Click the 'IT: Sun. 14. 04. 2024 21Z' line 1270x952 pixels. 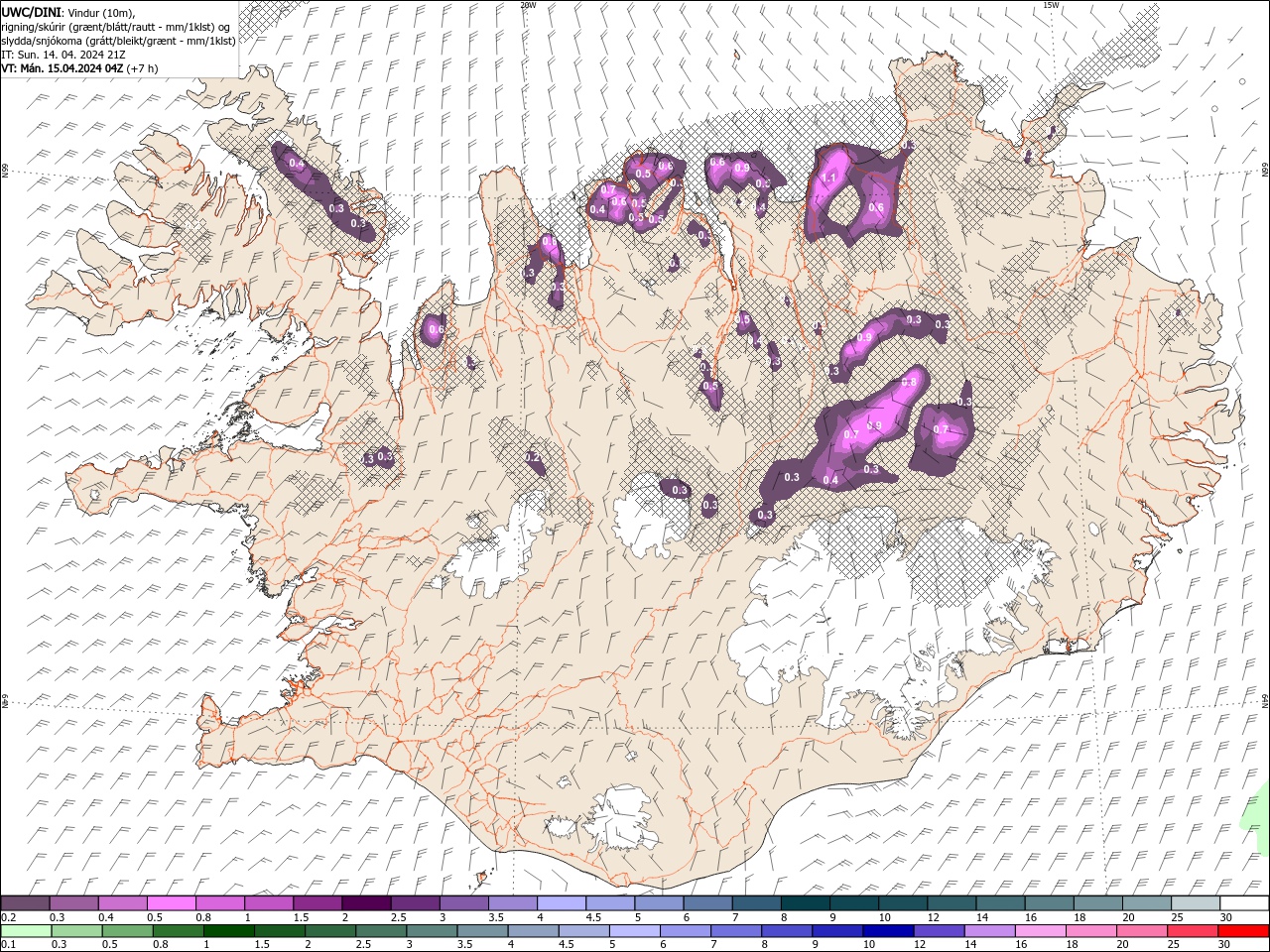pyautogui.click(x=64, y=55)
